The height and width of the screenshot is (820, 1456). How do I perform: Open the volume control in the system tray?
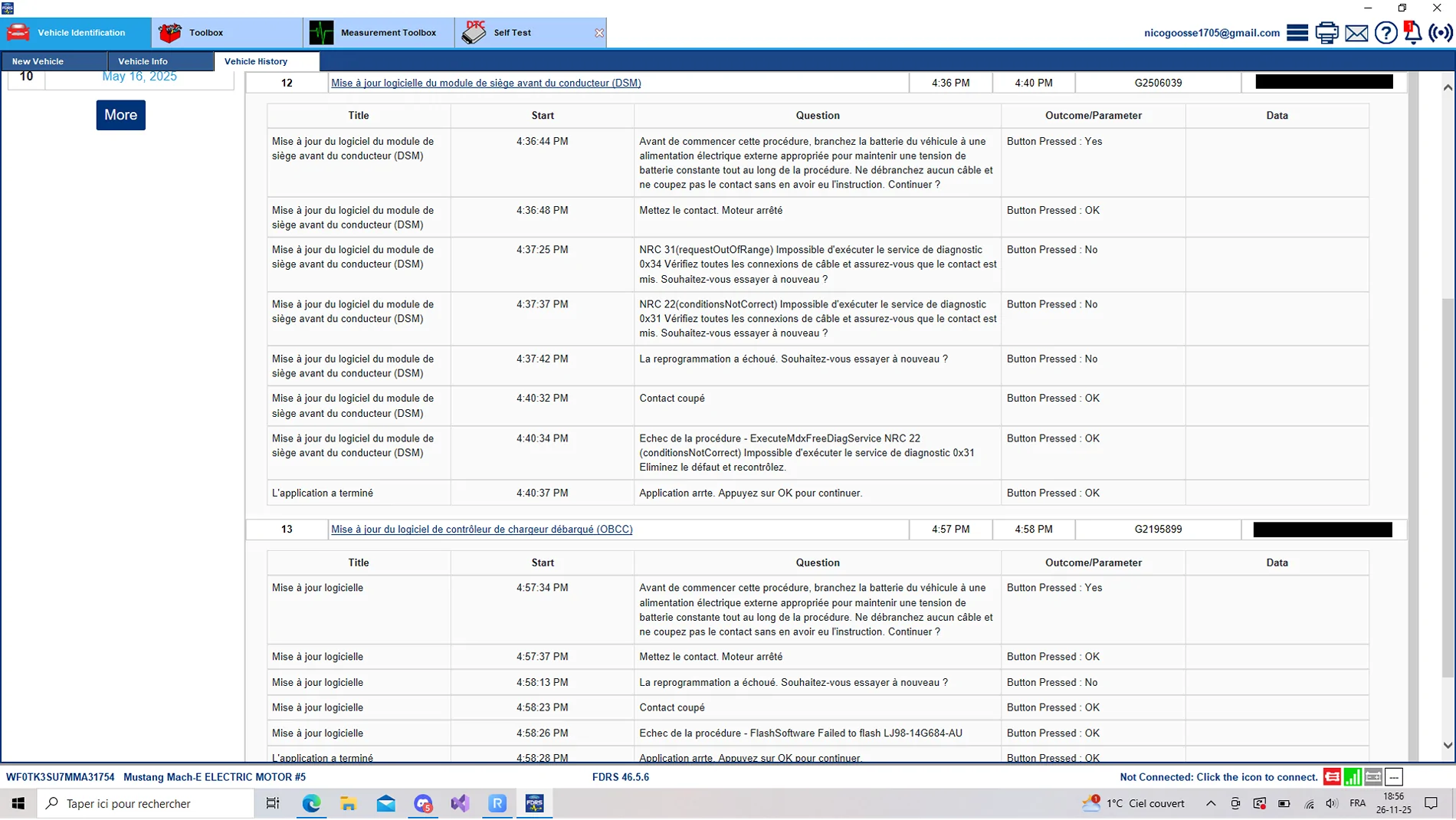coord(1332,803)
